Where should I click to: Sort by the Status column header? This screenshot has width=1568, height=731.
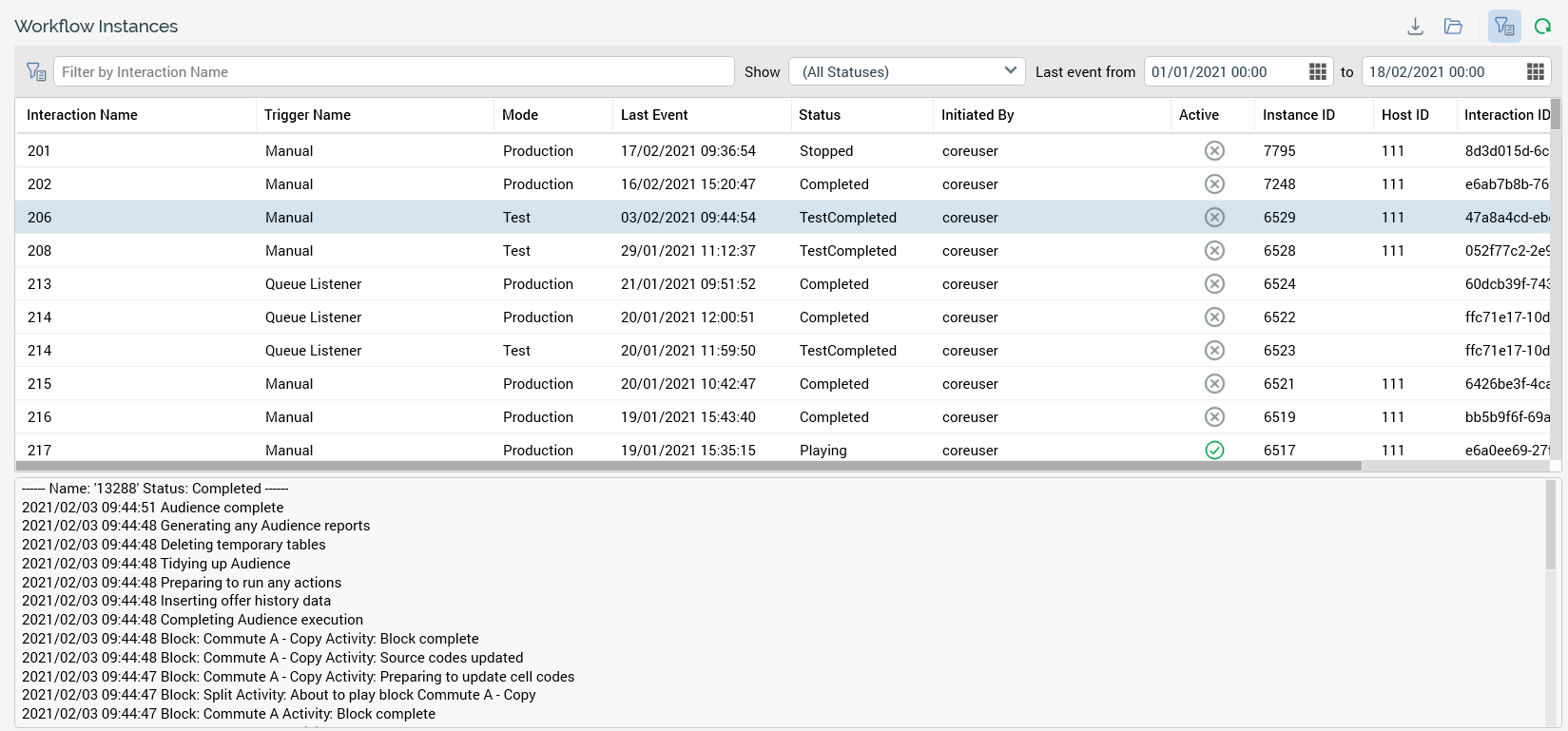pyautogui.click(x=820, y=115)
